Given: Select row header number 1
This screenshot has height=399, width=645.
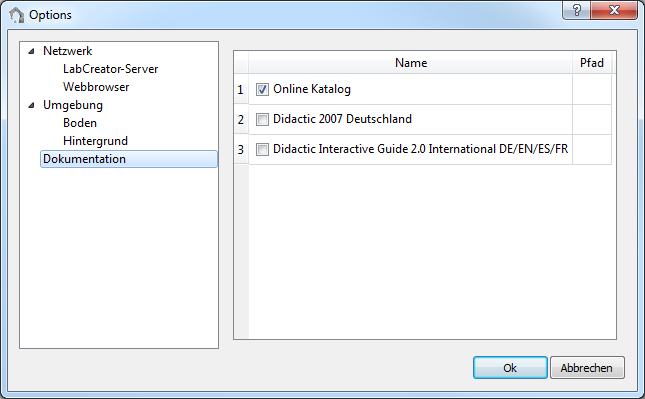Looking at the screenshot, I should [x=241, y=89].
